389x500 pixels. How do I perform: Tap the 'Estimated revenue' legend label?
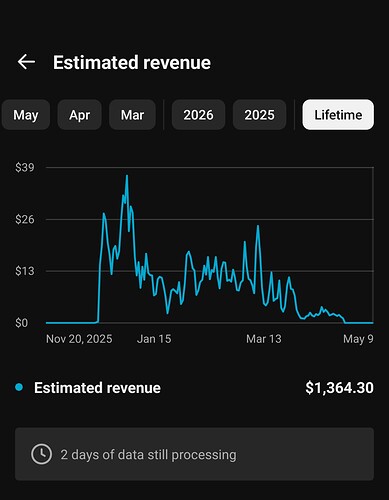(97, 388)
